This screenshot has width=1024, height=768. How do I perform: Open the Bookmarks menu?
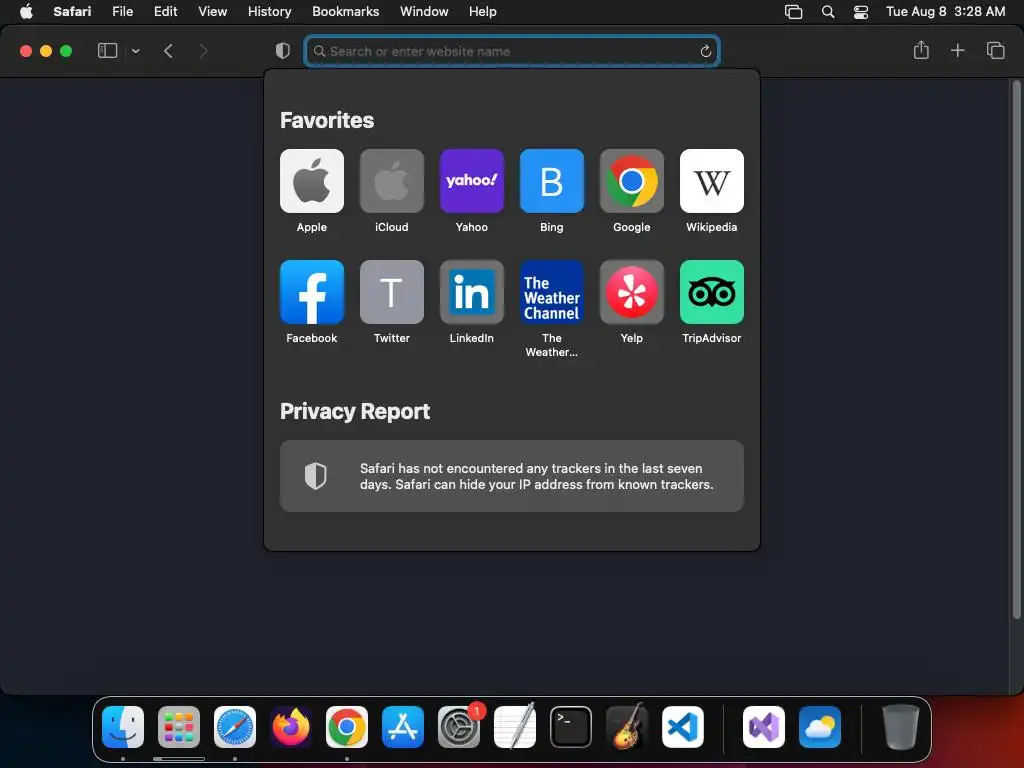(x=345, y=12)
